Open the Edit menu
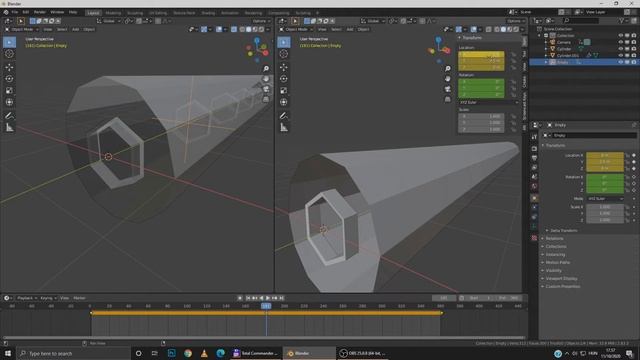Screen dimensions: 640x360 [x=26, y=12]
